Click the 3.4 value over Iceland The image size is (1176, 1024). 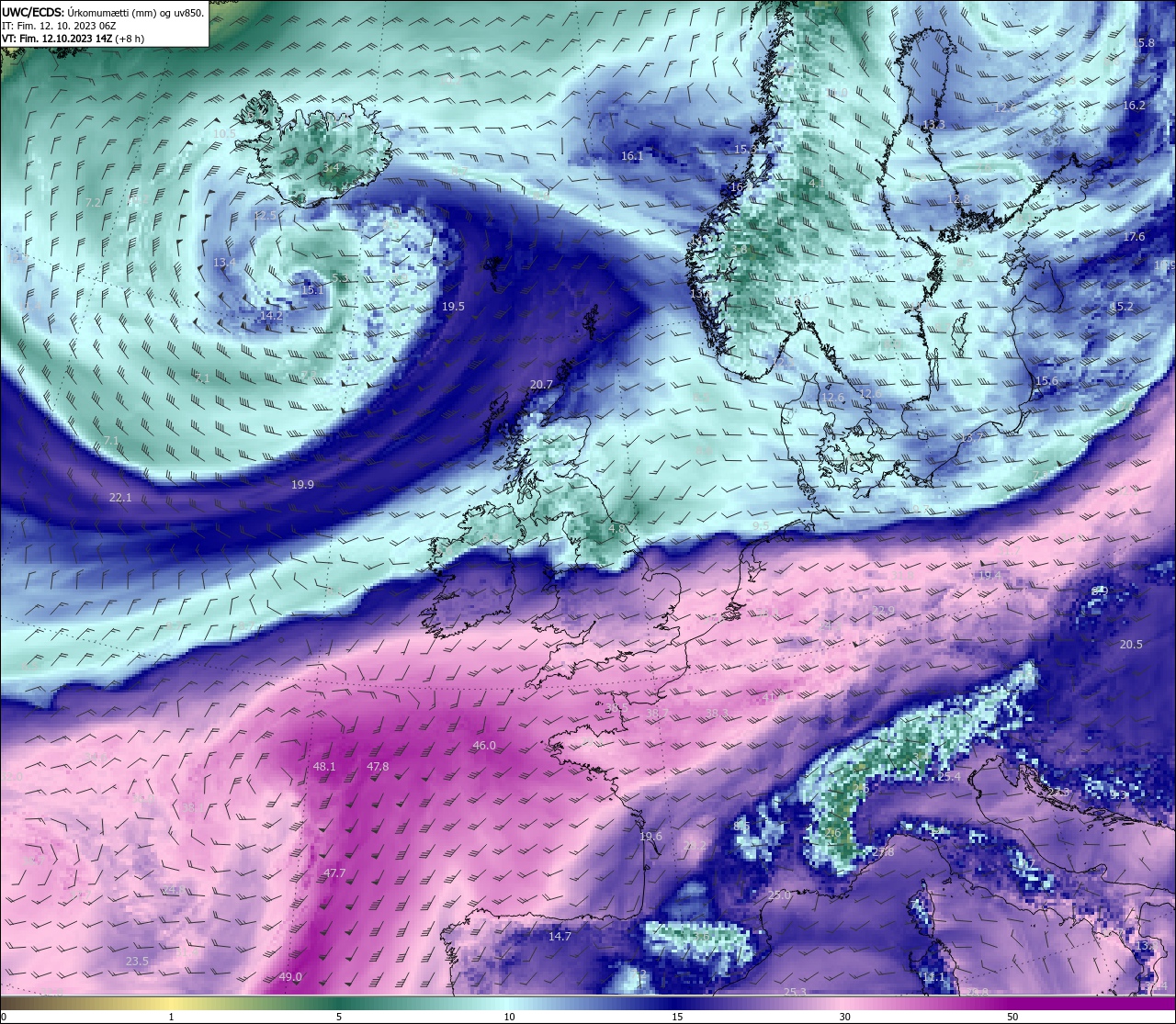coord(332,168)
